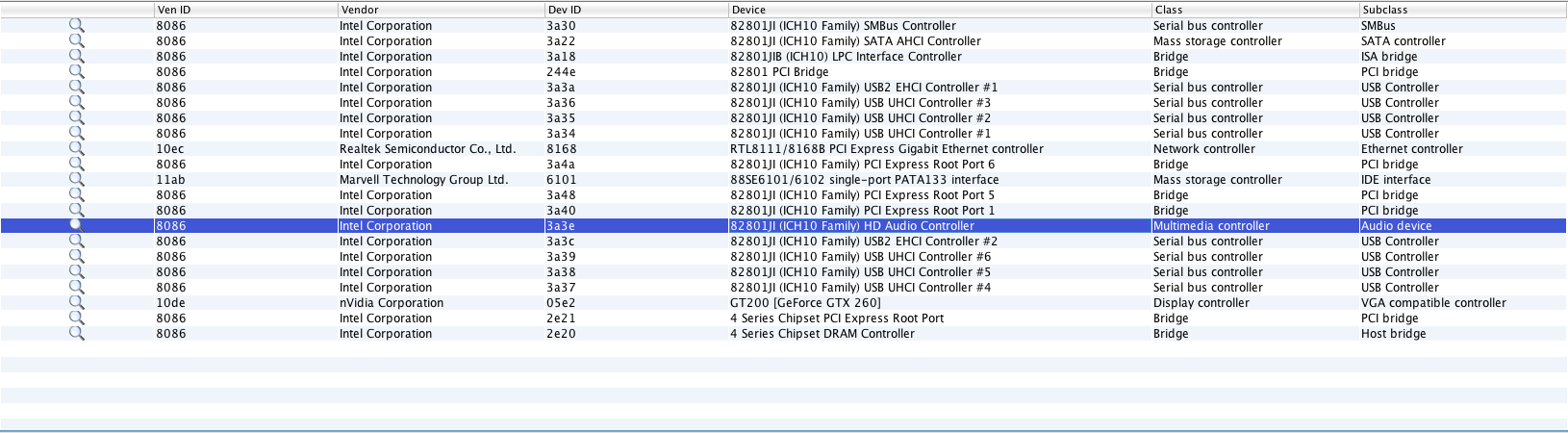Click the Subclass column header
This screenshot has height=433, width=1568.
1384,10
